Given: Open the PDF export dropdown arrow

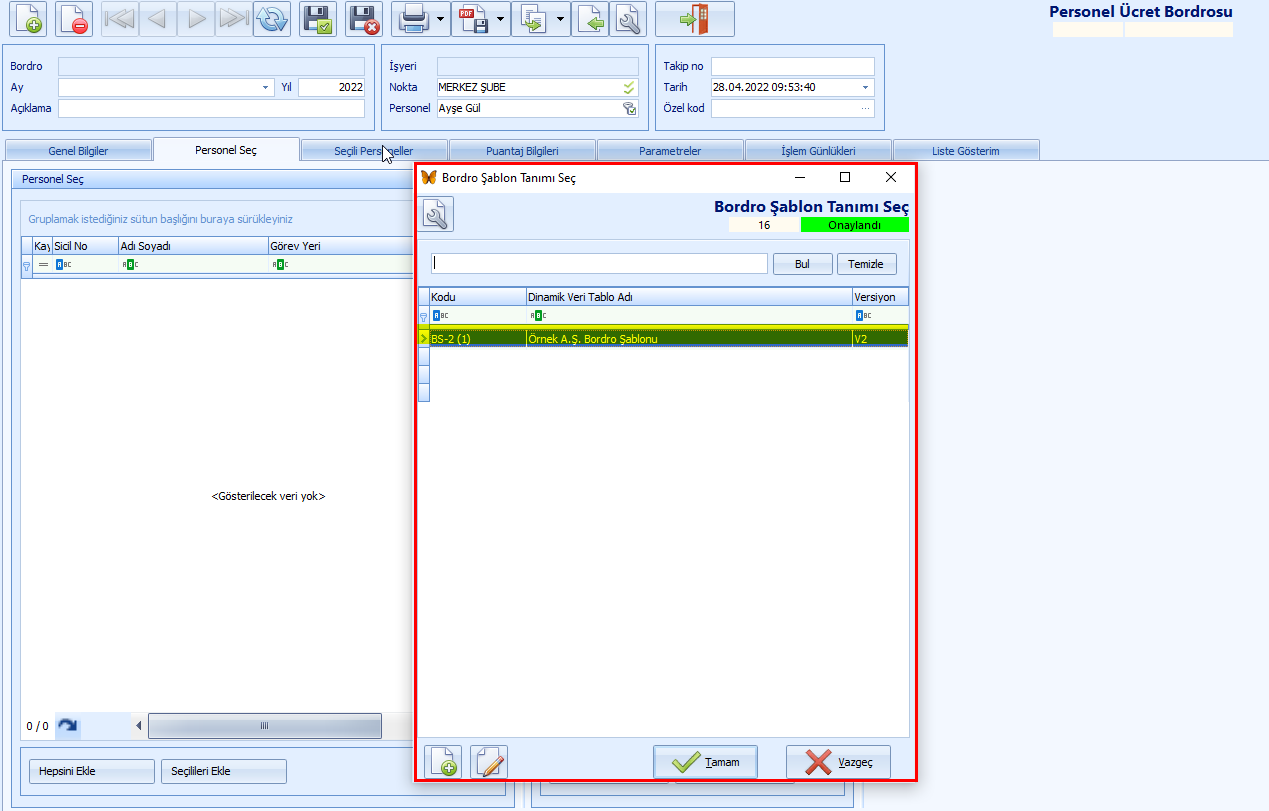Looking at the screenshot, I should [502, 19].
